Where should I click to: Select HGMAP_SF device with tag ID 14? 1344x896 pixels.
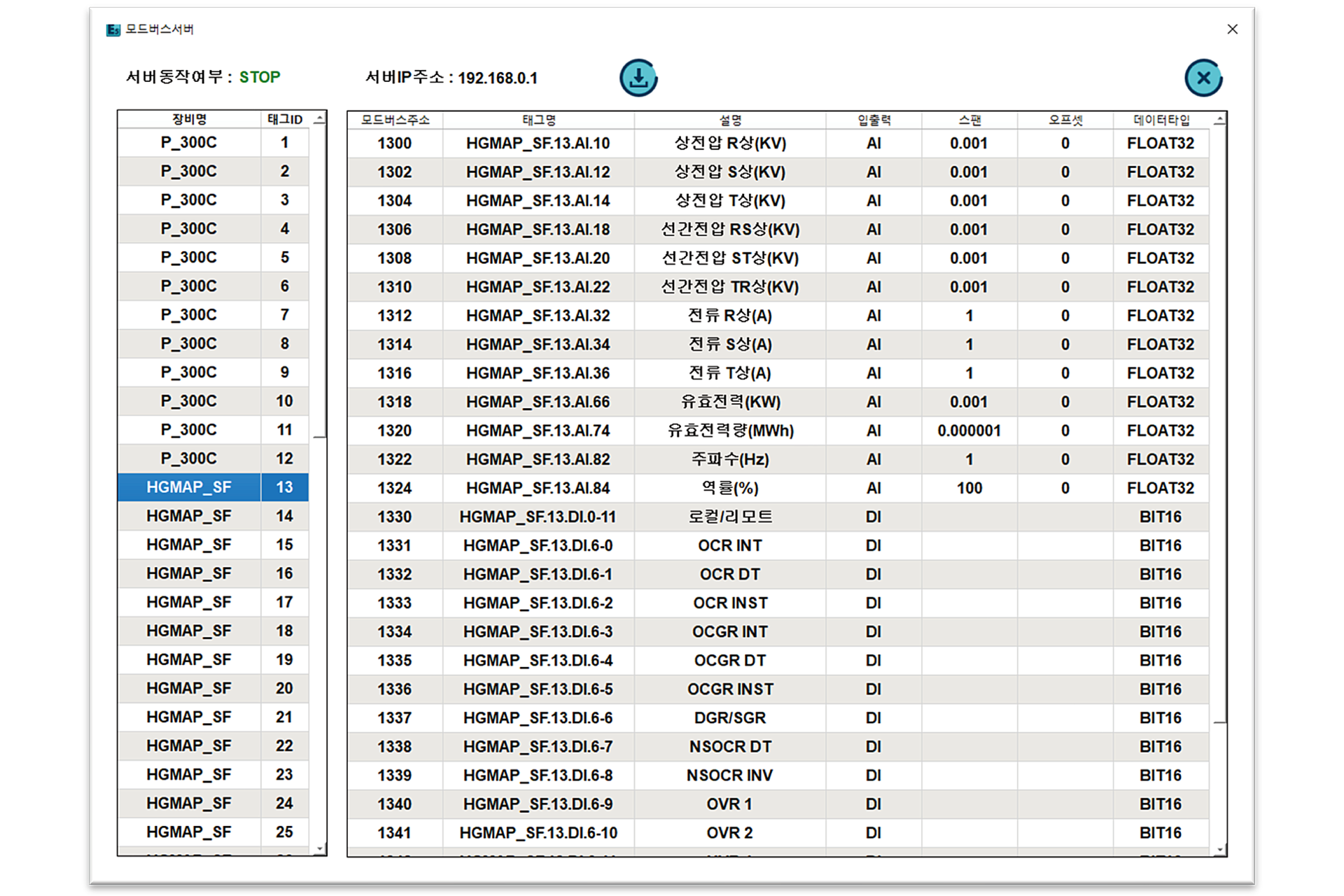coord(189,517)
